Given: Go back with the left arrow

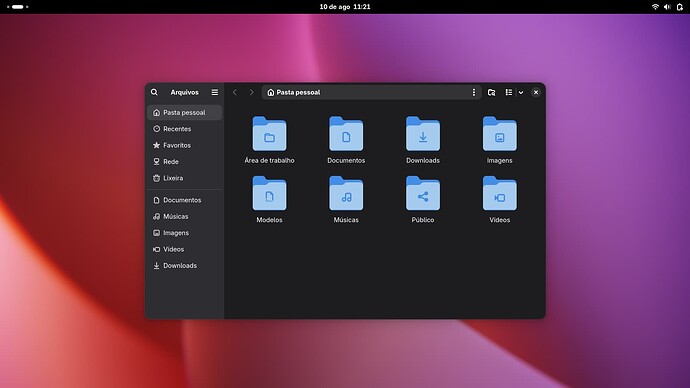Looking at the screenshot, I should point(235,92).
